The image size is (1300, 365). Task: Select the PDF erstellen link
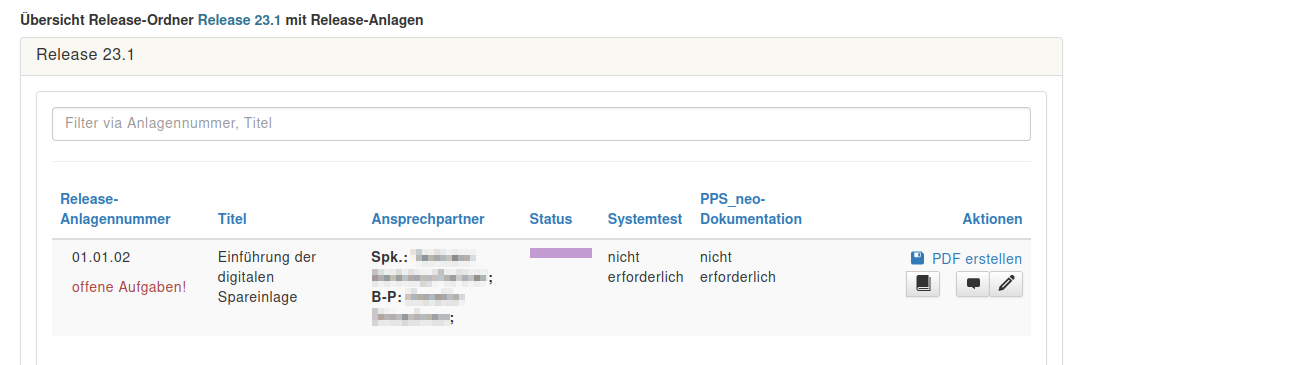point(976,259)
